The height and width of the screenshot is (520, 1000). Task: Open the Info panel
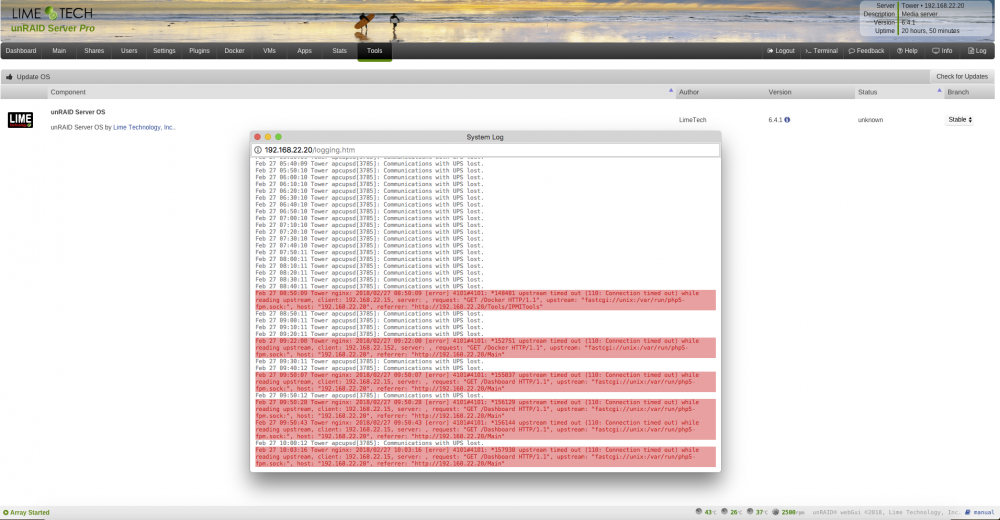coord(942,51)
